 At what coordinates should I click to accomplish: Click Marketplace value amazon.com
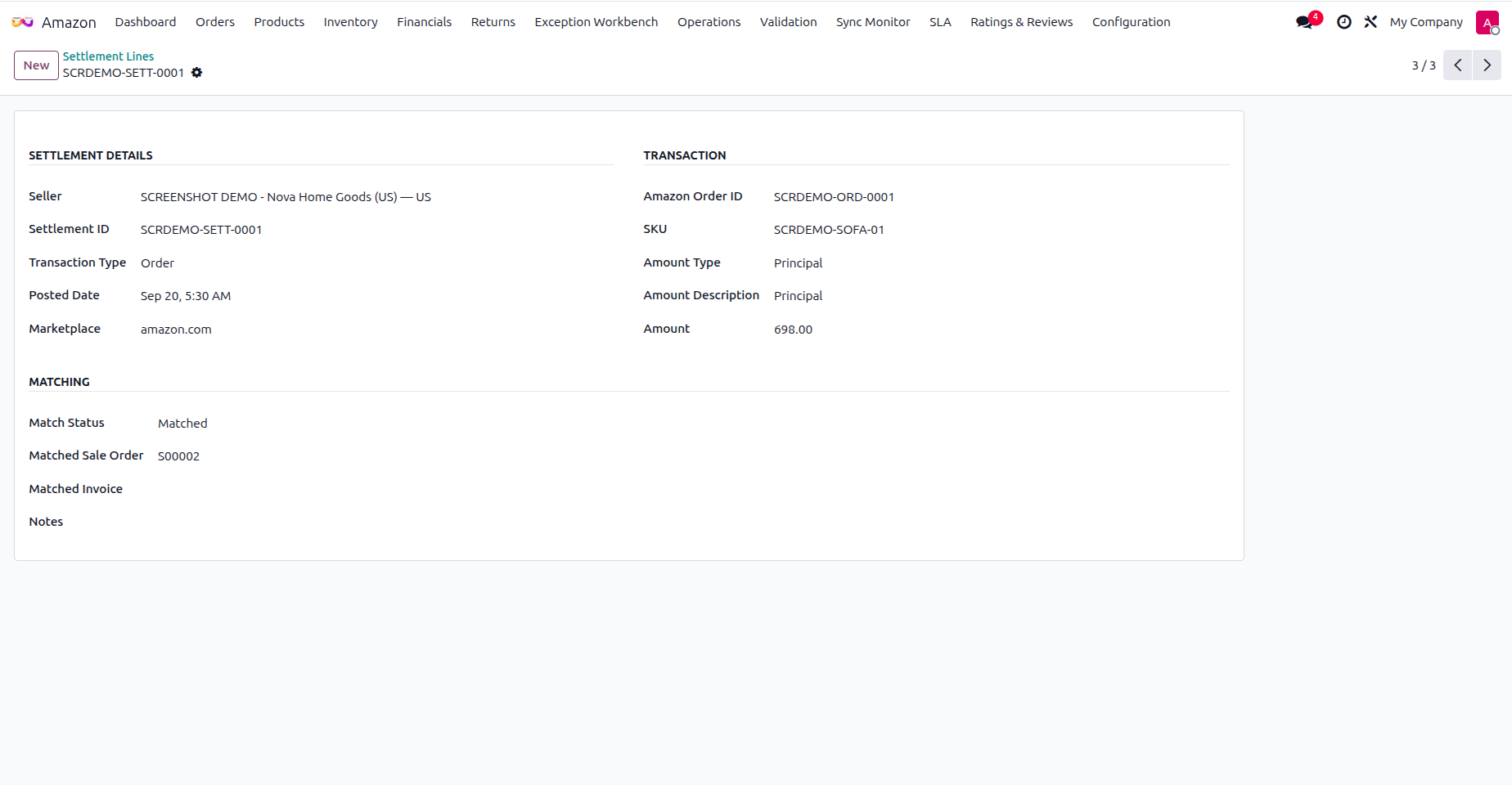tap(176, 330)
